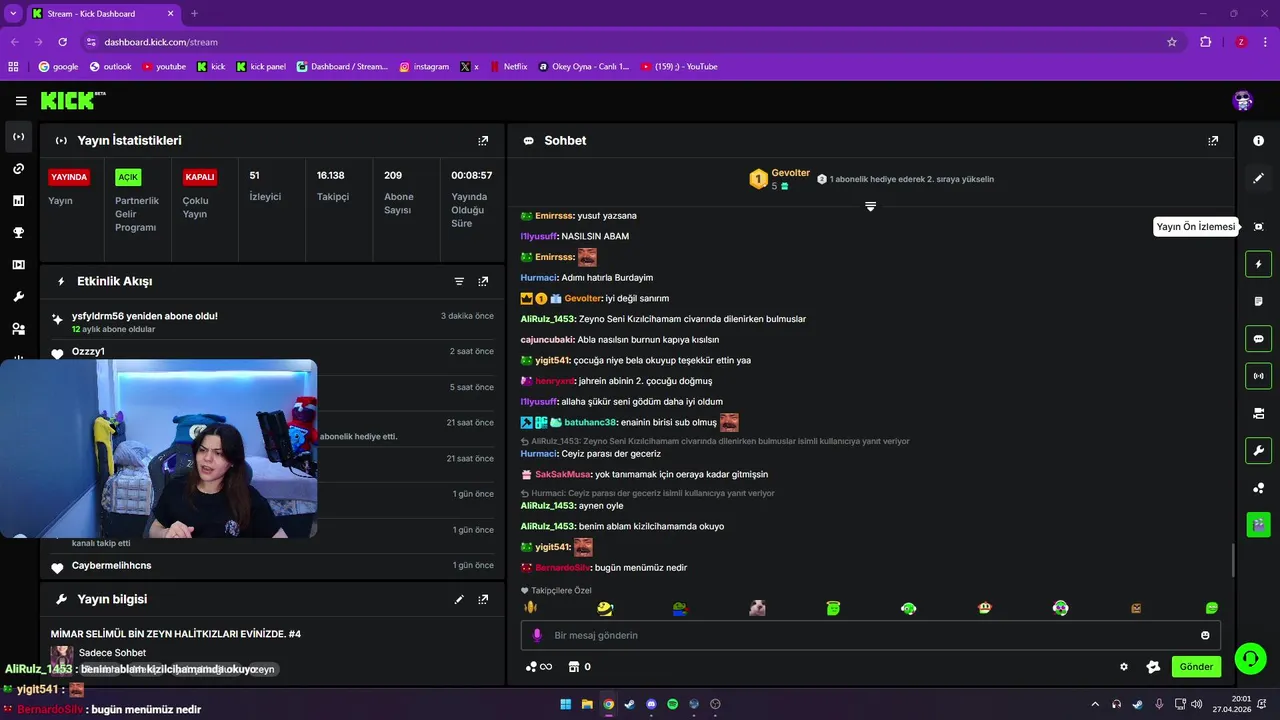The image size is (1280, 720).
Task: Click the Caybermelihhcns follow event
Action: point(272,566)
